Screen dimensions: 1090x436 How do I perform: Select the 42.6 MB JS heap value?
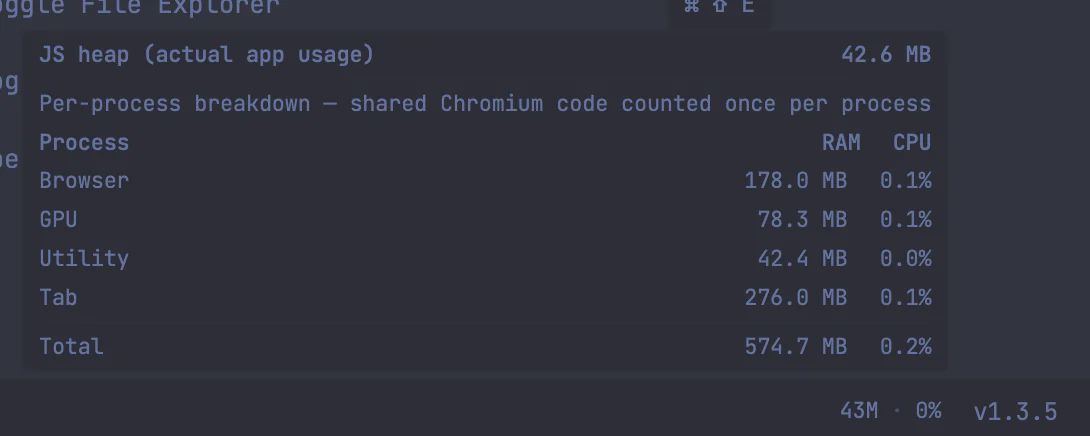tap(886, 55)
